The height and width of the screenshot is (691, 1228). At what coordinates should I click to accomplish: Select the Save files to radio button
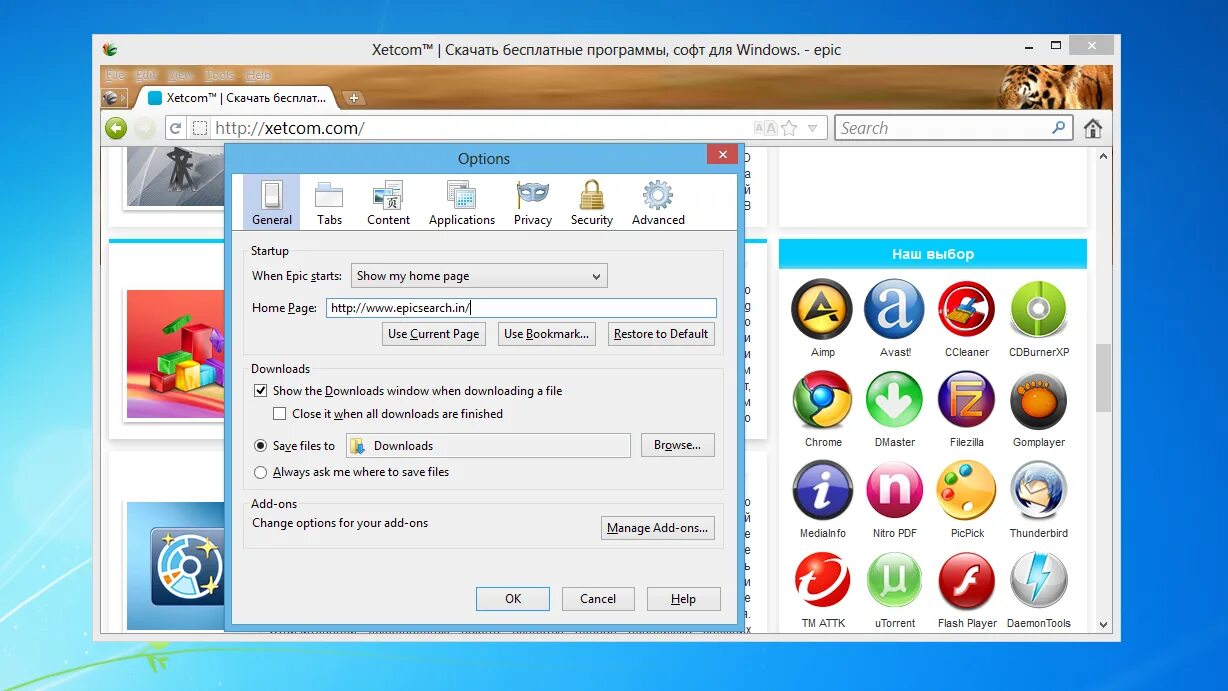pos(261,446)
